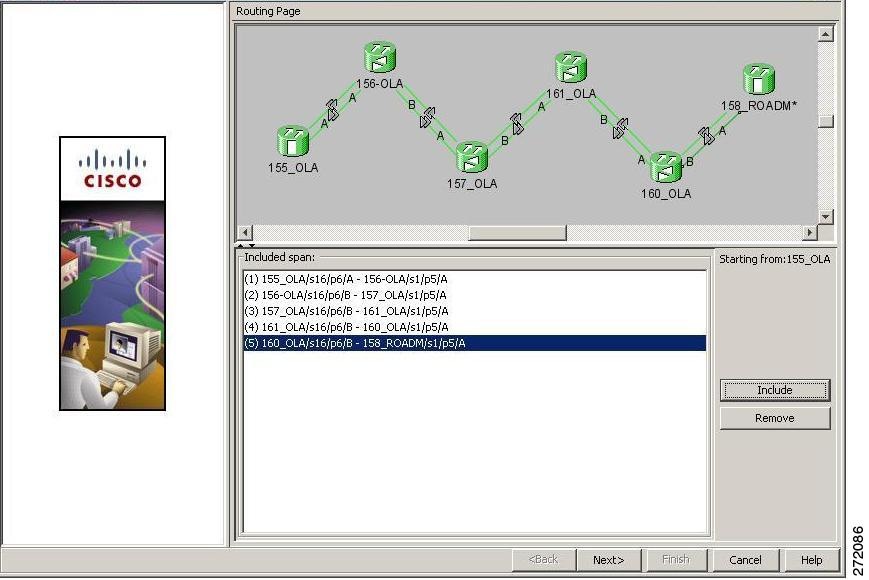Click the map's horizontal scrollbar thumb
This screenshot has width=869, height=580.
click(517, 233)
